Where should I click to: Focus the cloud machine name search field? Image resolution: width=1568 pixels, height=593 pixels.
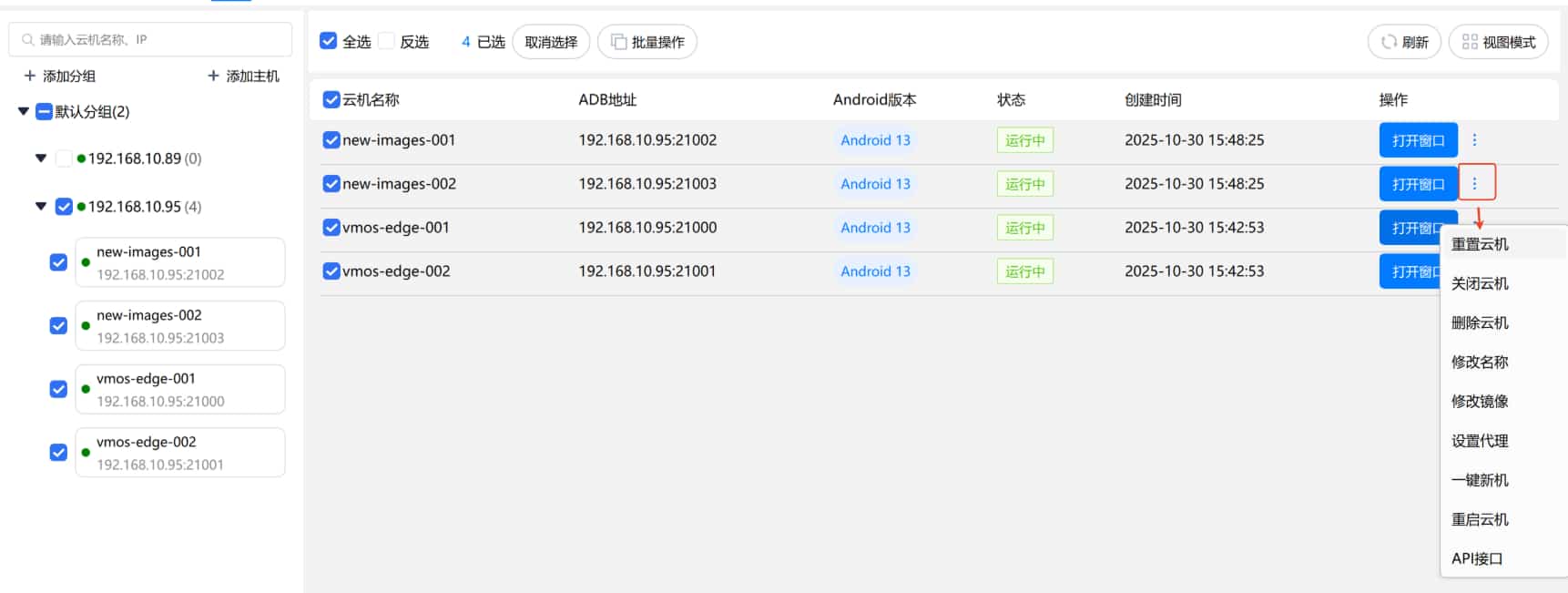tap(159, 40)
